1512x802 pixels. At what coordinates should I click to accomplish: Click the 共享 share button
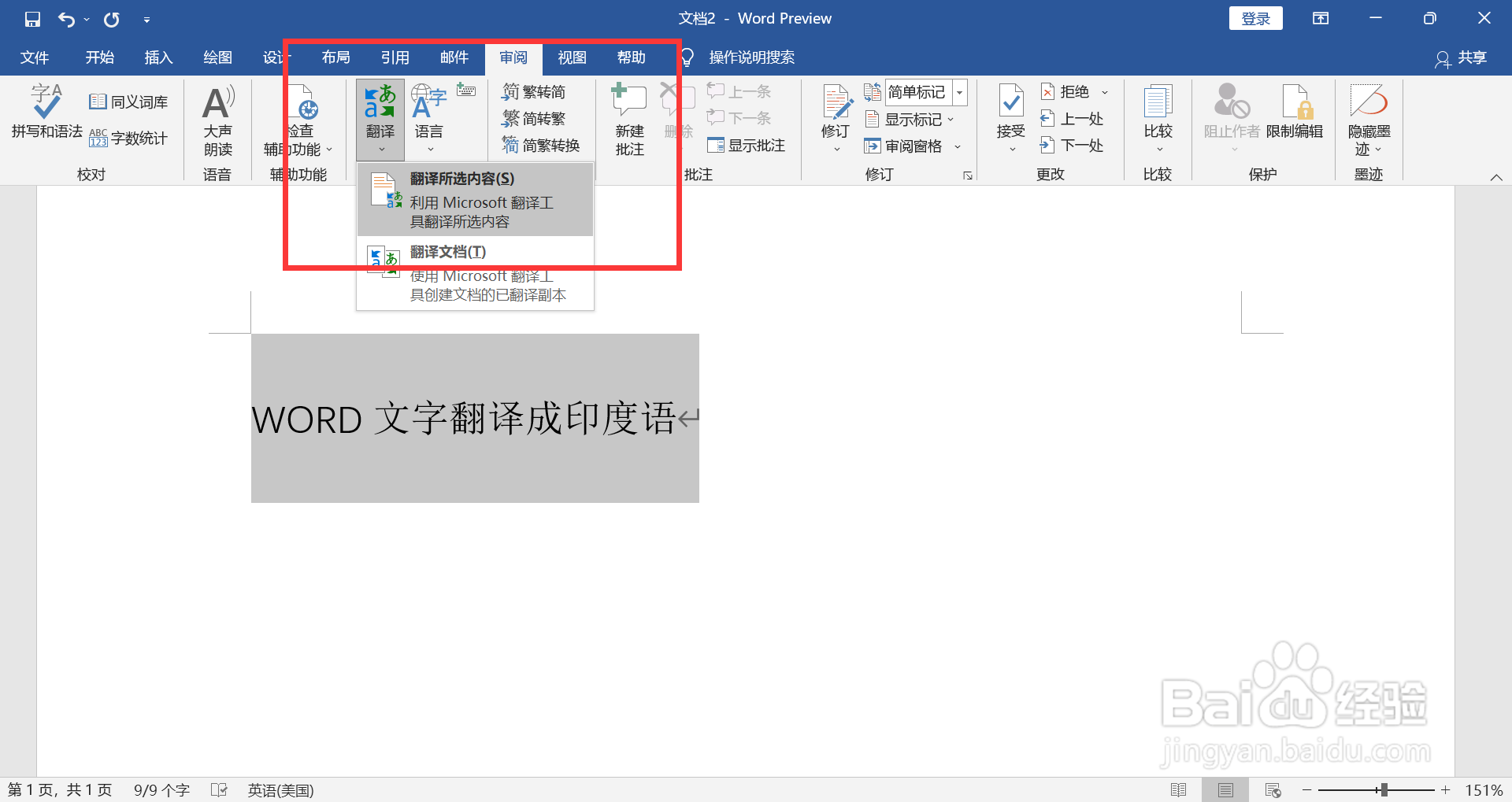pyautogui.click(x=1462, y=57)
